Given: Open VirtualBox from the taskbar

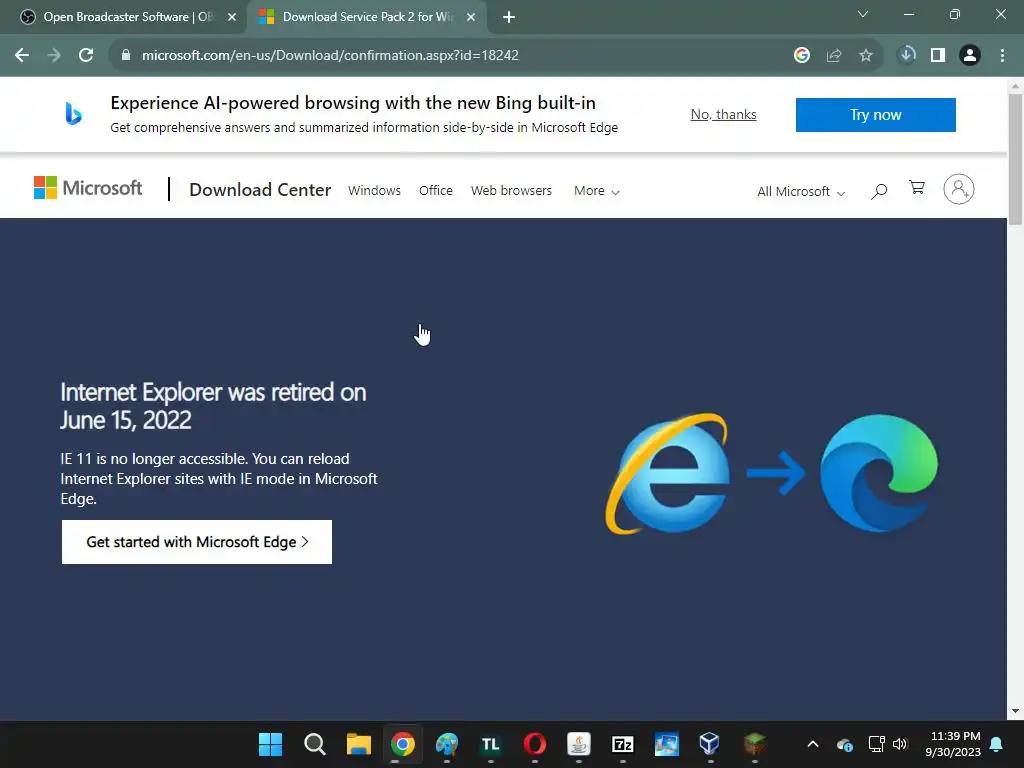Looking at the screenshot, I should pos(710,744).
